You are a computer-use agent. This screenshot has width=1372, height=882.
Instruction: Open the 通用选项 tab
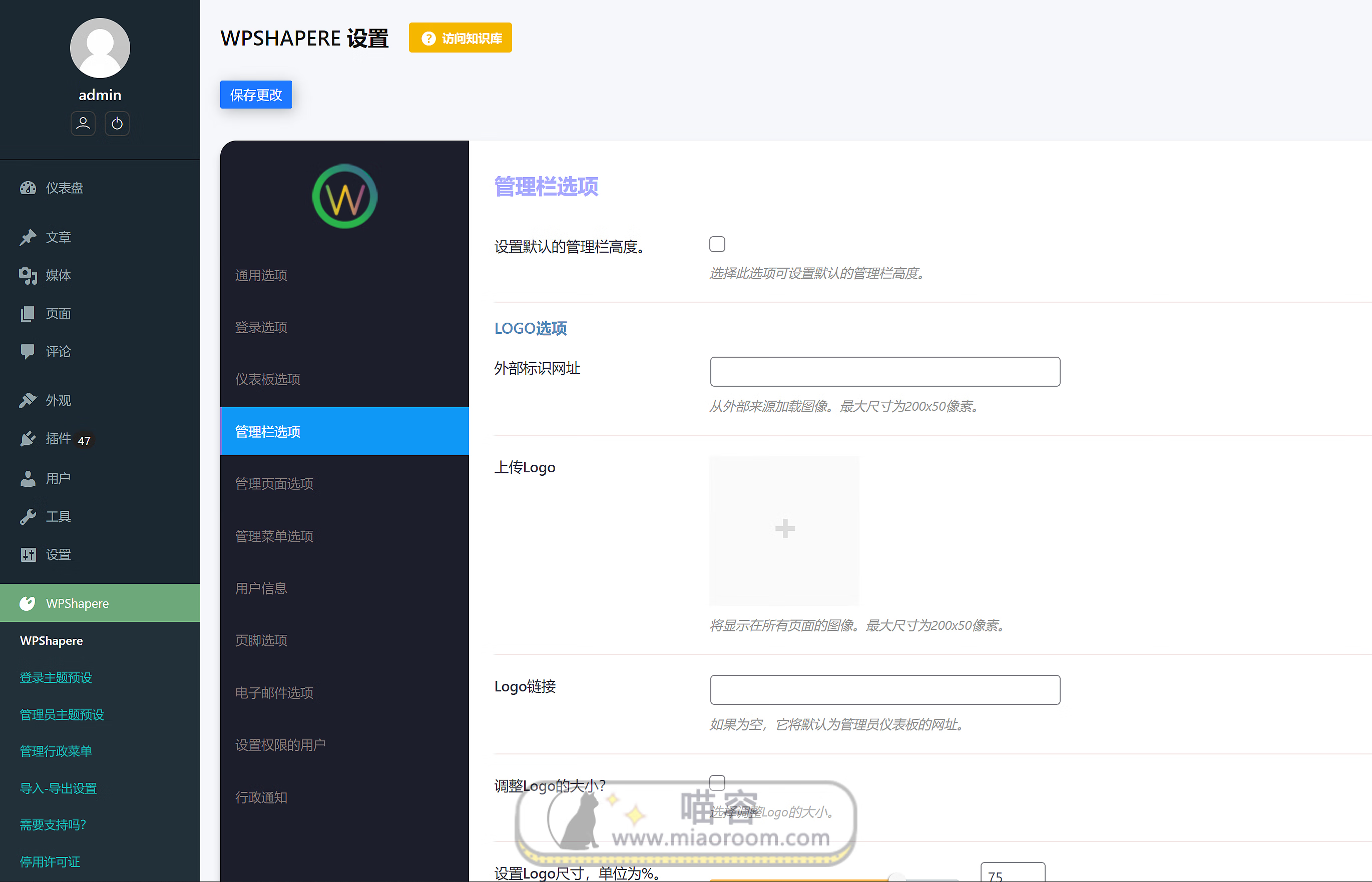point(344,276)
